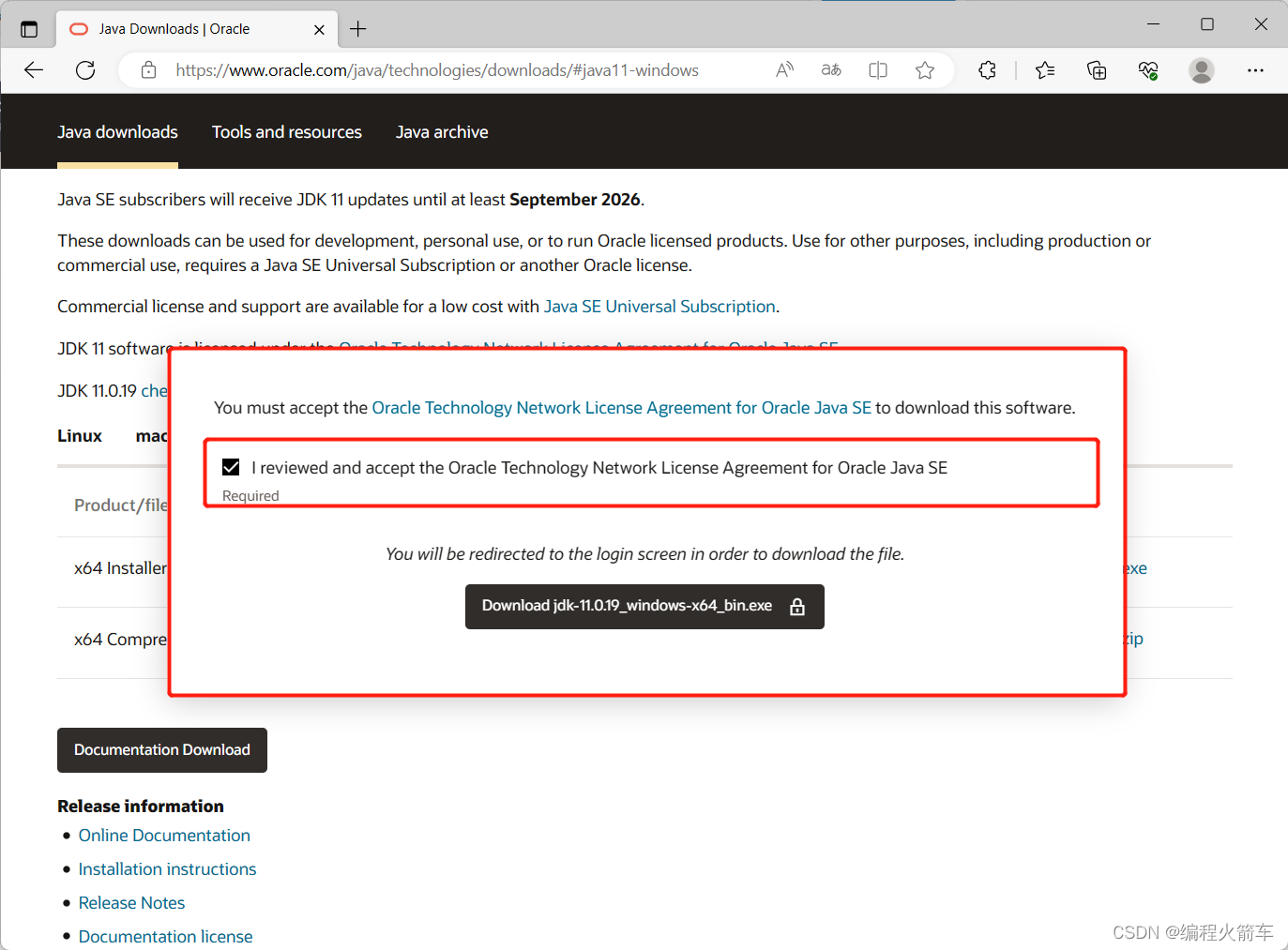Open Java archive tab

coord(442,132)
